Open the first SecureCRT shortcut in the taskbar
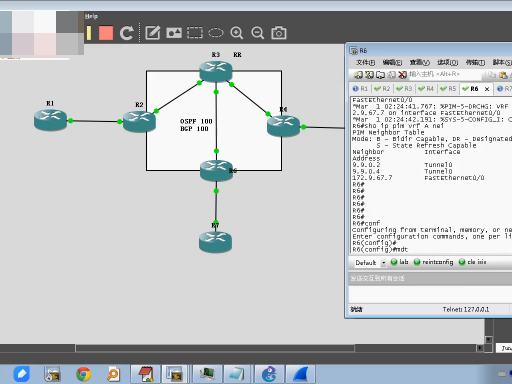This screenshot has height=384, width=512. [53, 374]
